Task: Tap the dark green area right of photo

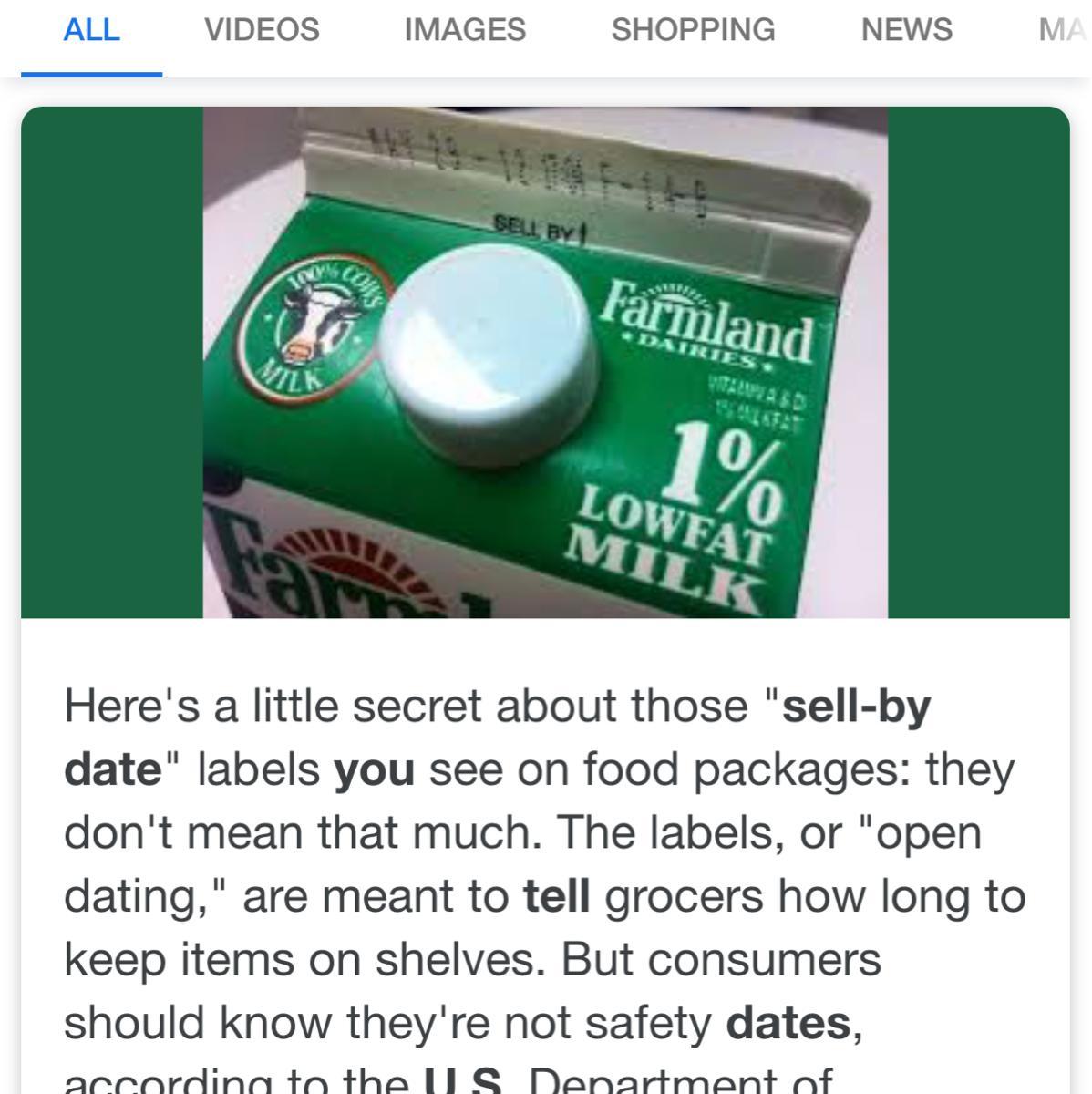Action: (x=978, y=362)
